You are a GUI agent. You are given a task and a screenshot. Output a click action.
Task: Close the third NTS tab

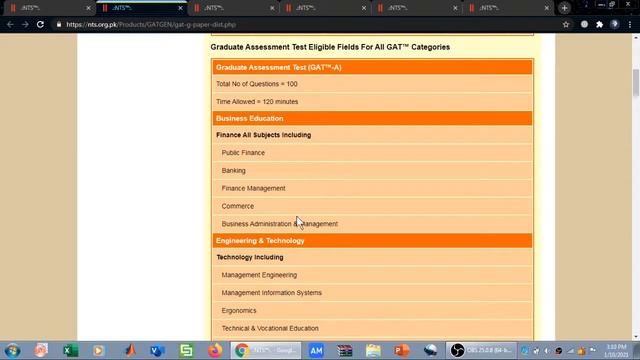(x=272, y=8)
